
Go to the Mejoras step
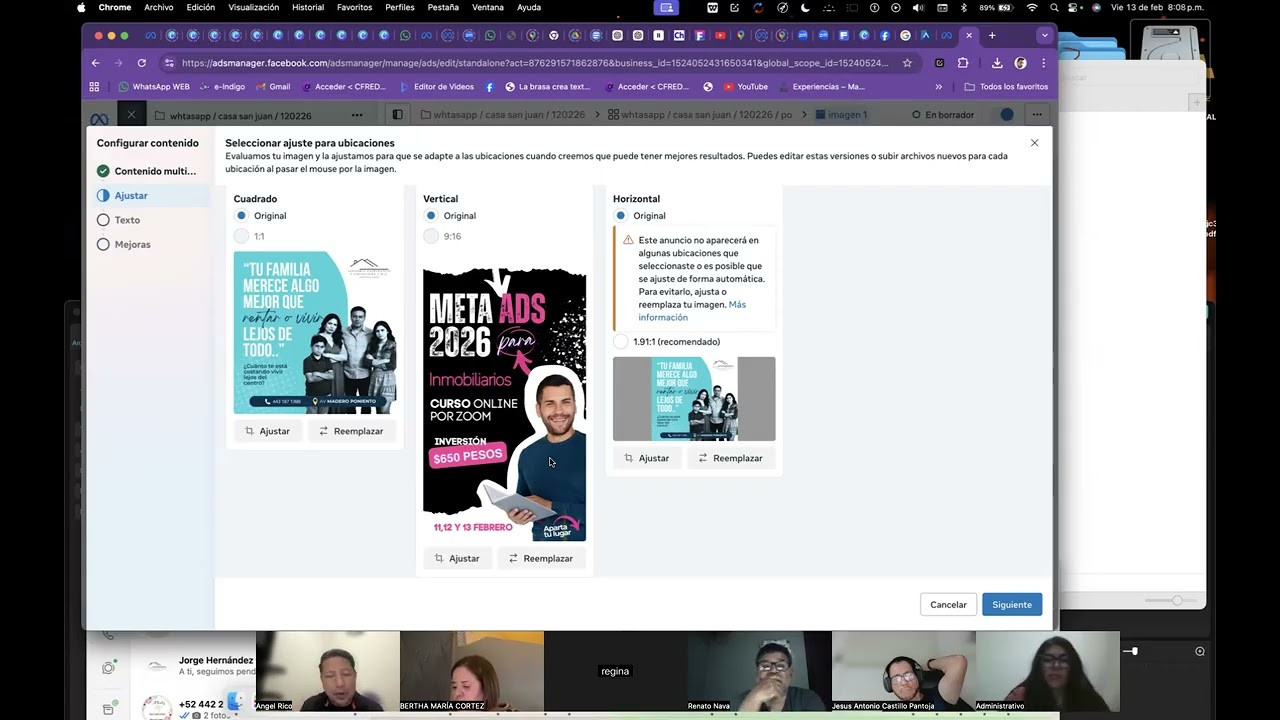click(123, 244)
